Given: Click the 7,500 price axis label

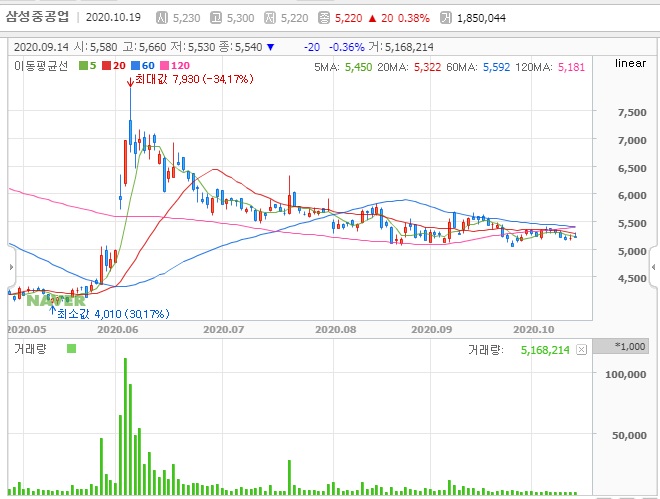Looking at the screenshot, I should coord(632,113).
